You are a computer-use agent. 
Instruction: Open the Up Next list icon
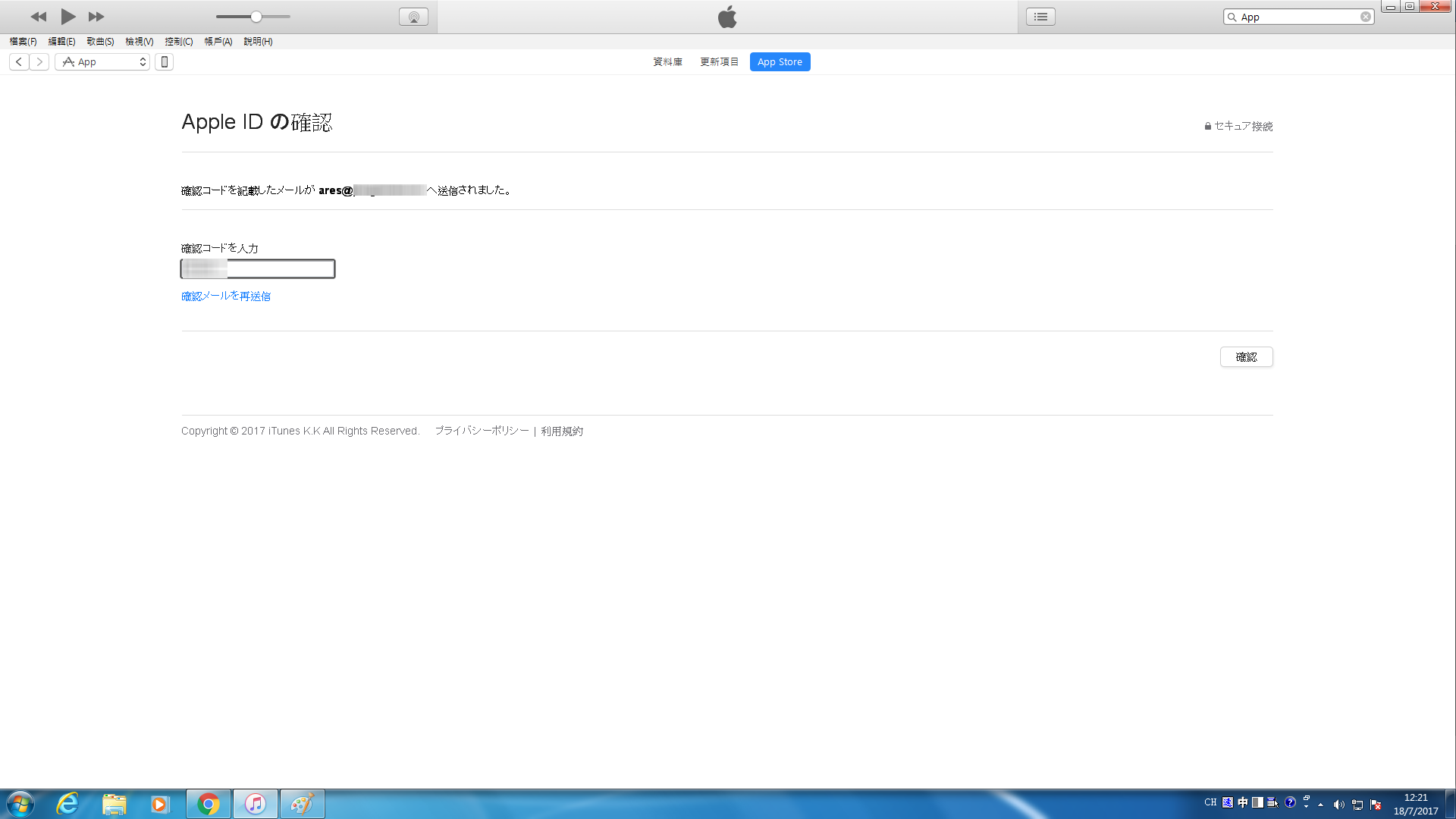point(1040,17)
